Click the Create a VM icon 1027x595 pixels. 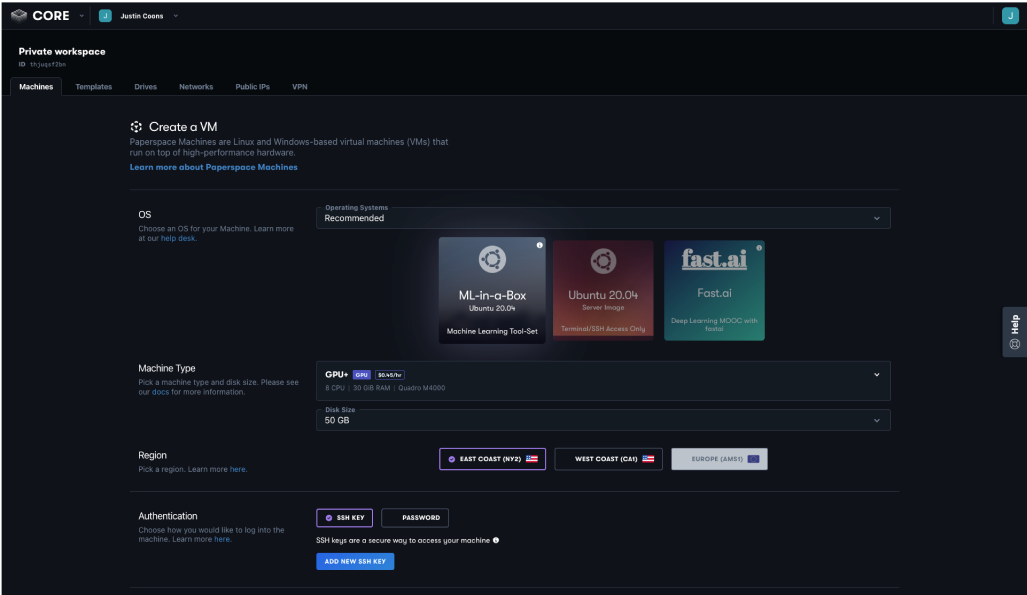(136, 126)
